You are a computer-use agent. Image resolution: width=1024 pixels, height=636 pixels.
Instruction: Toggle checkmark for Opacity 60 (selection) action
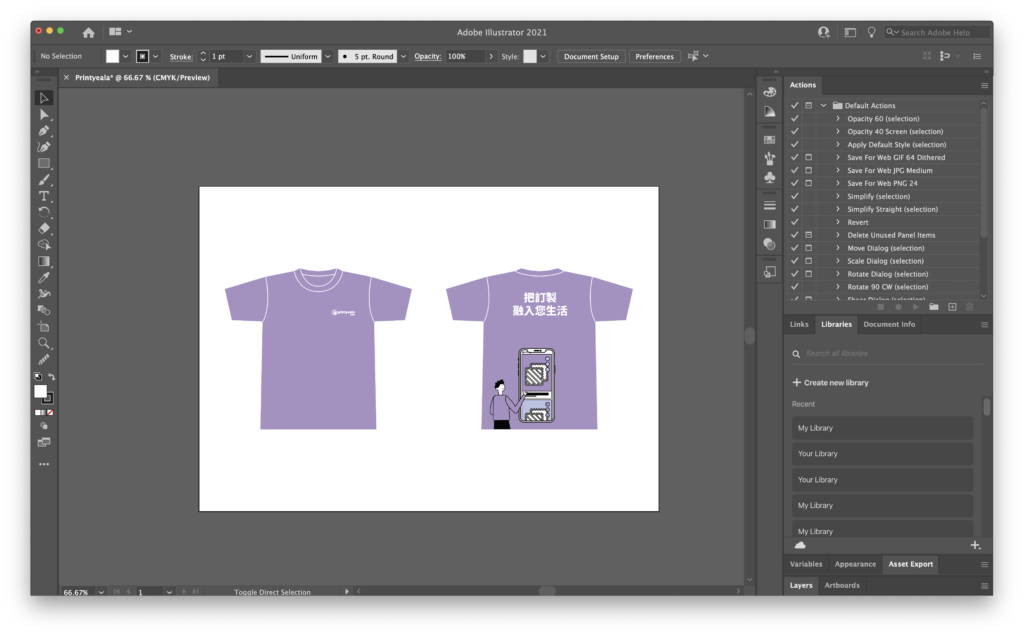click(795, 118)
